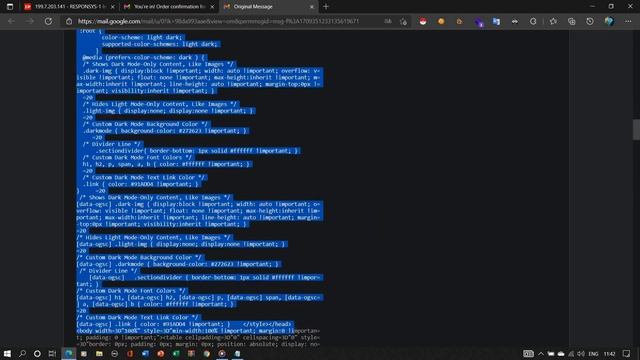The height and width of the screenshot is (360, 640).
Task: Open the blue translate extension icon
Action: click(496, 21)
